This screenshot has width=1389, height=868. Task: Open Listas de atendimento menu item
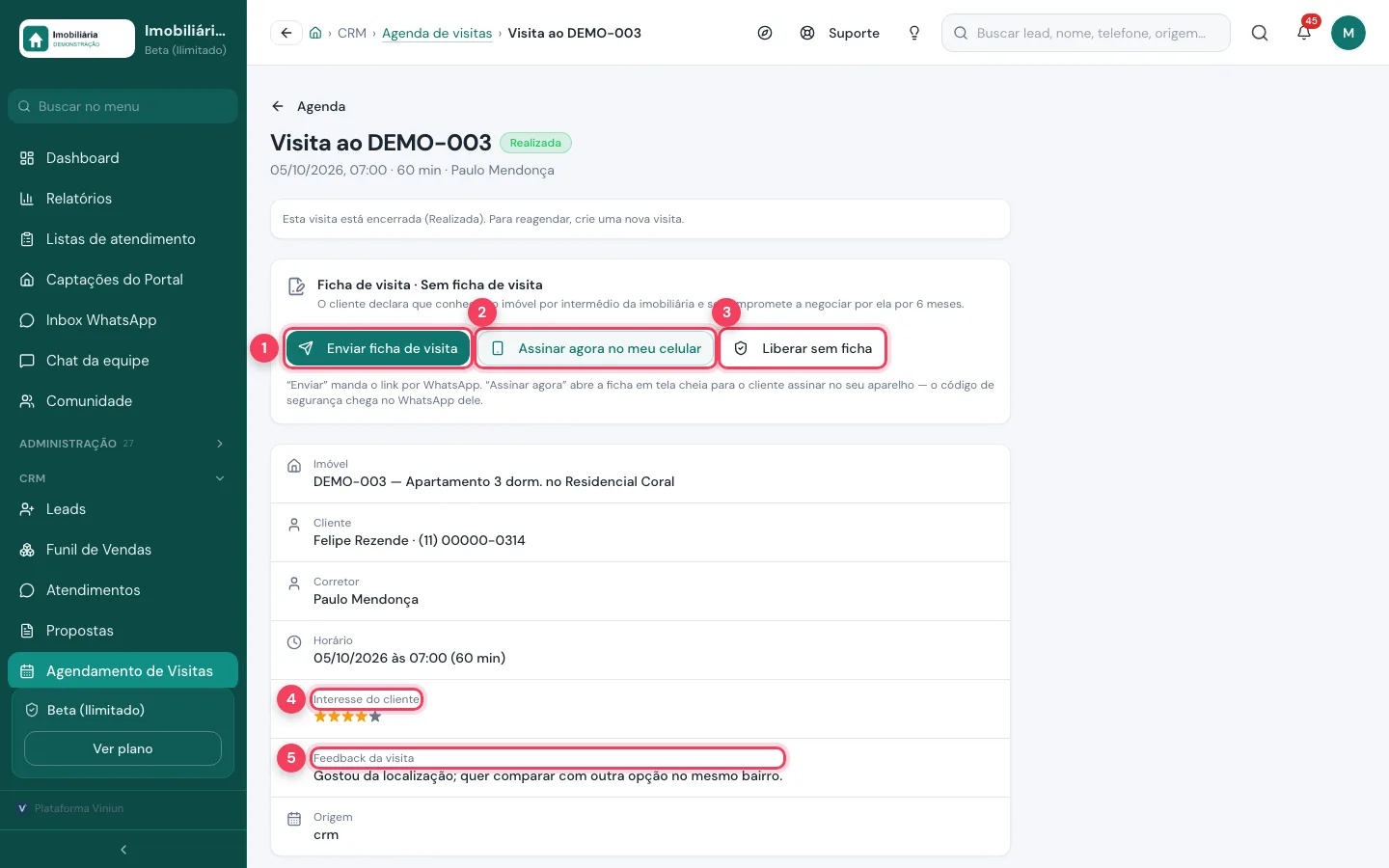(123, 239)
